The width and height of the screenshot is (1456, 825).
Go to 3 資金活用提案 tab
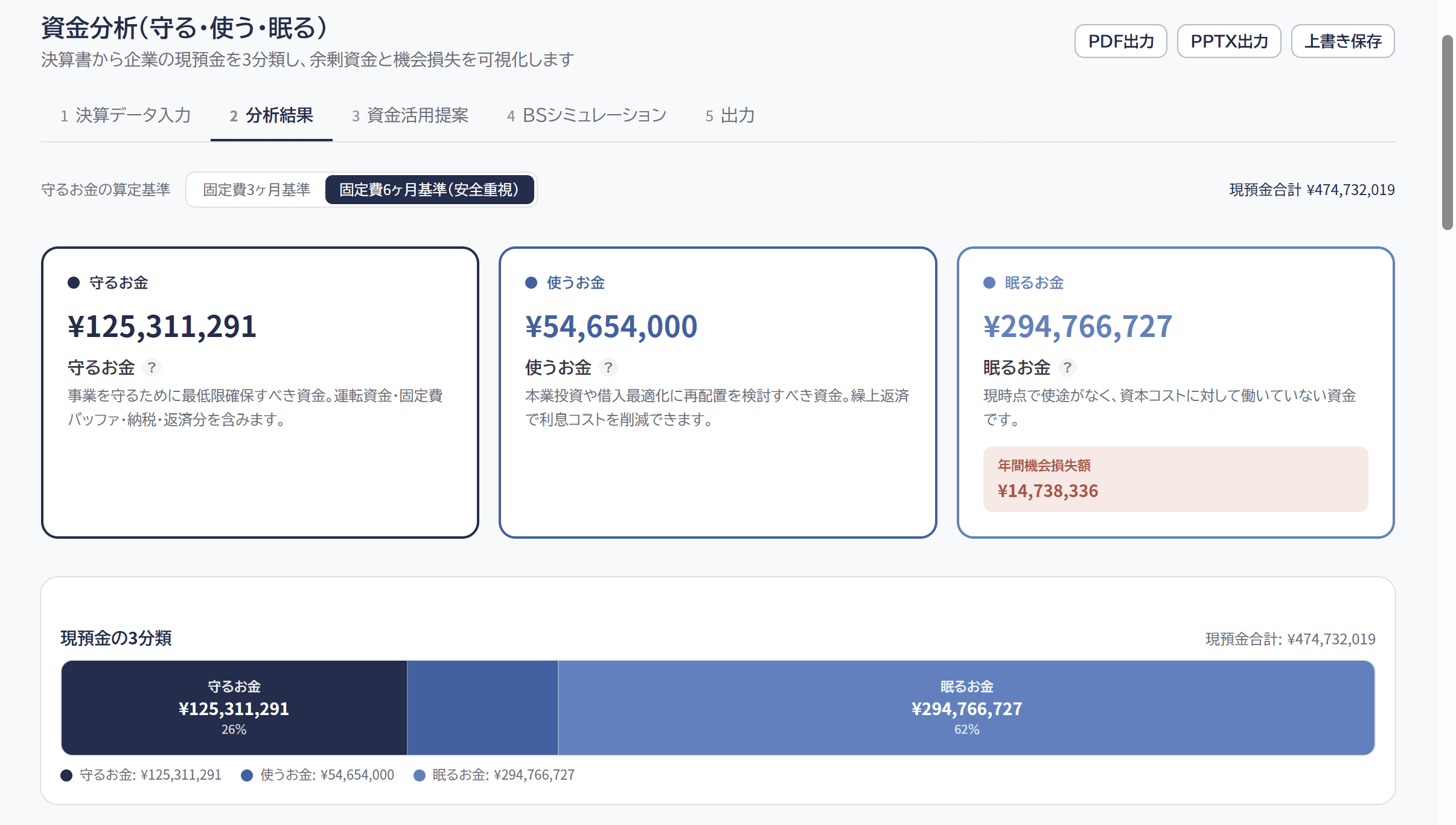(410, 115)
